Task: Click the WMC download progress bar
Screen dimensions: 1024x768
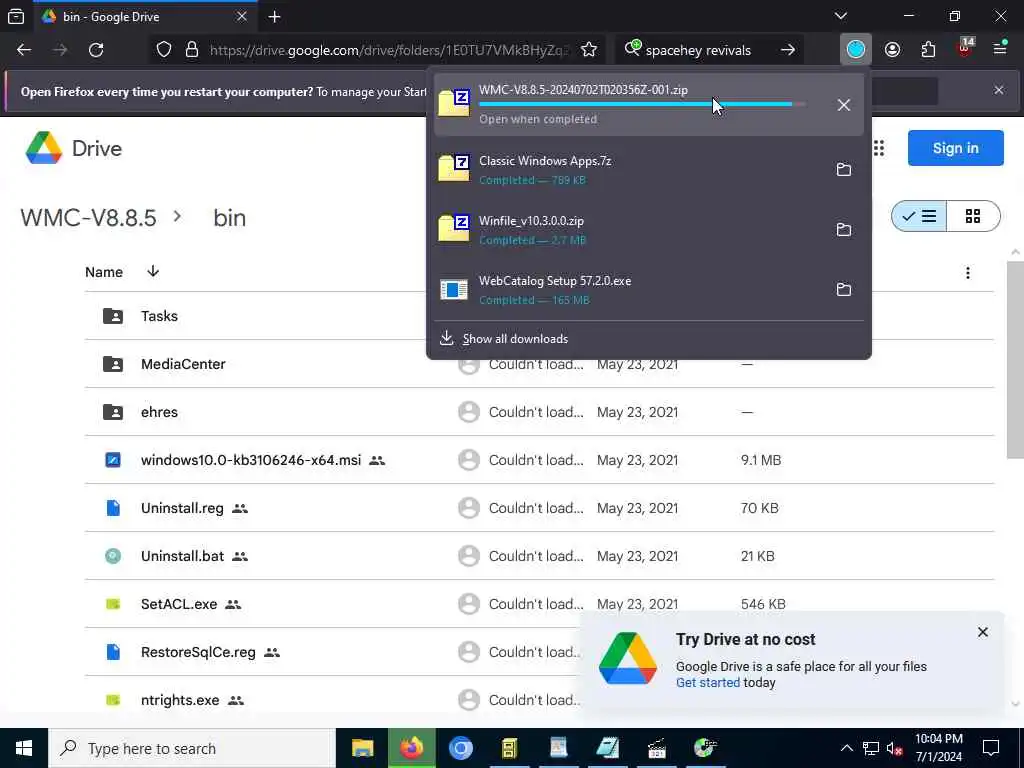Action: 642,104
